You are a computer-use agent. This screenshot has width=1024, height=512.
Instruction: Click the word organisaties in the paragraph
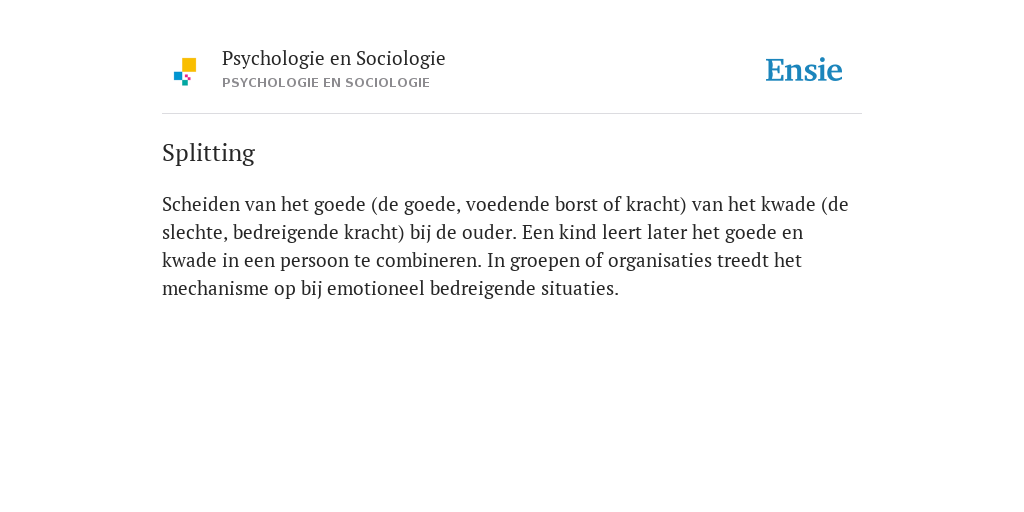click(660, 261)
